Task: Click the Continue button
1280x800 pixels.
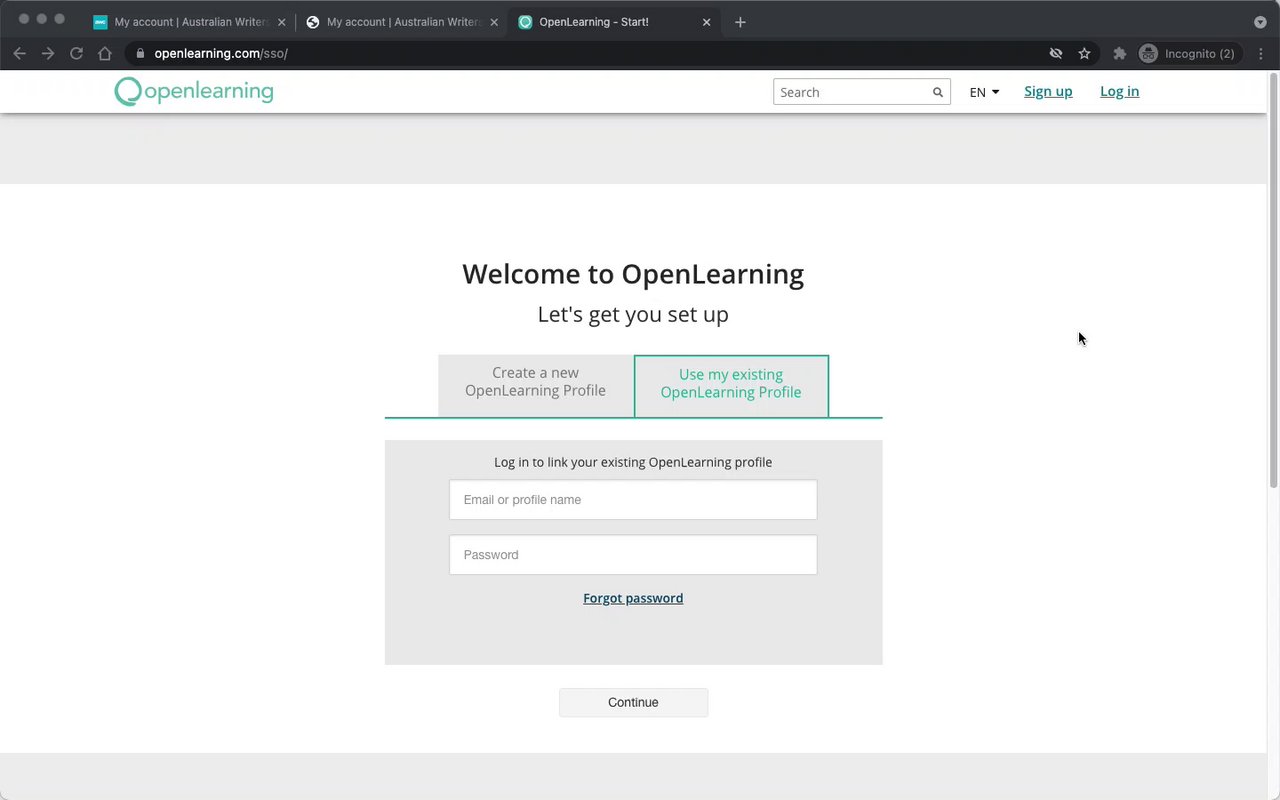Action: [633, 702]
